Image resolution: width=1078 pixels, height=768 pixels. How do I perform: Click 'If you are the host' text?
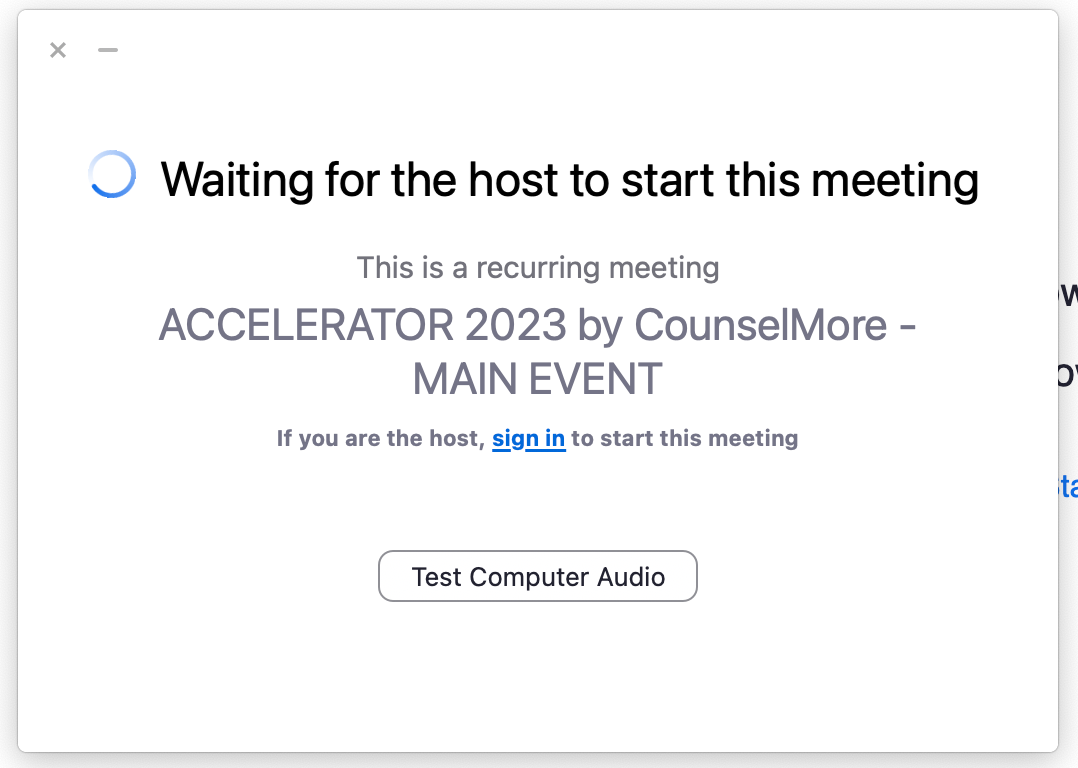(381, 439)
